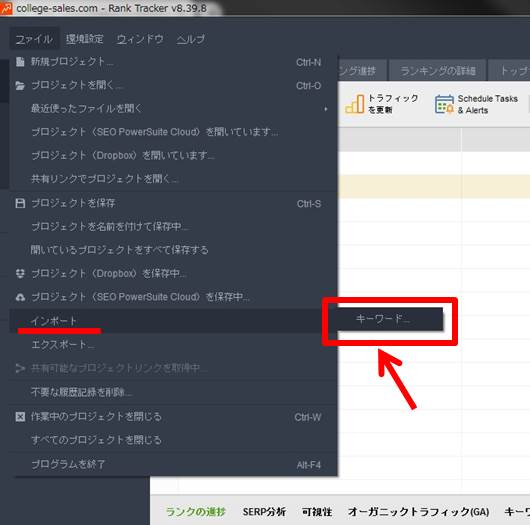Choose 新規プロジェクト menu entry
The image size is (530, 525).
173,62
